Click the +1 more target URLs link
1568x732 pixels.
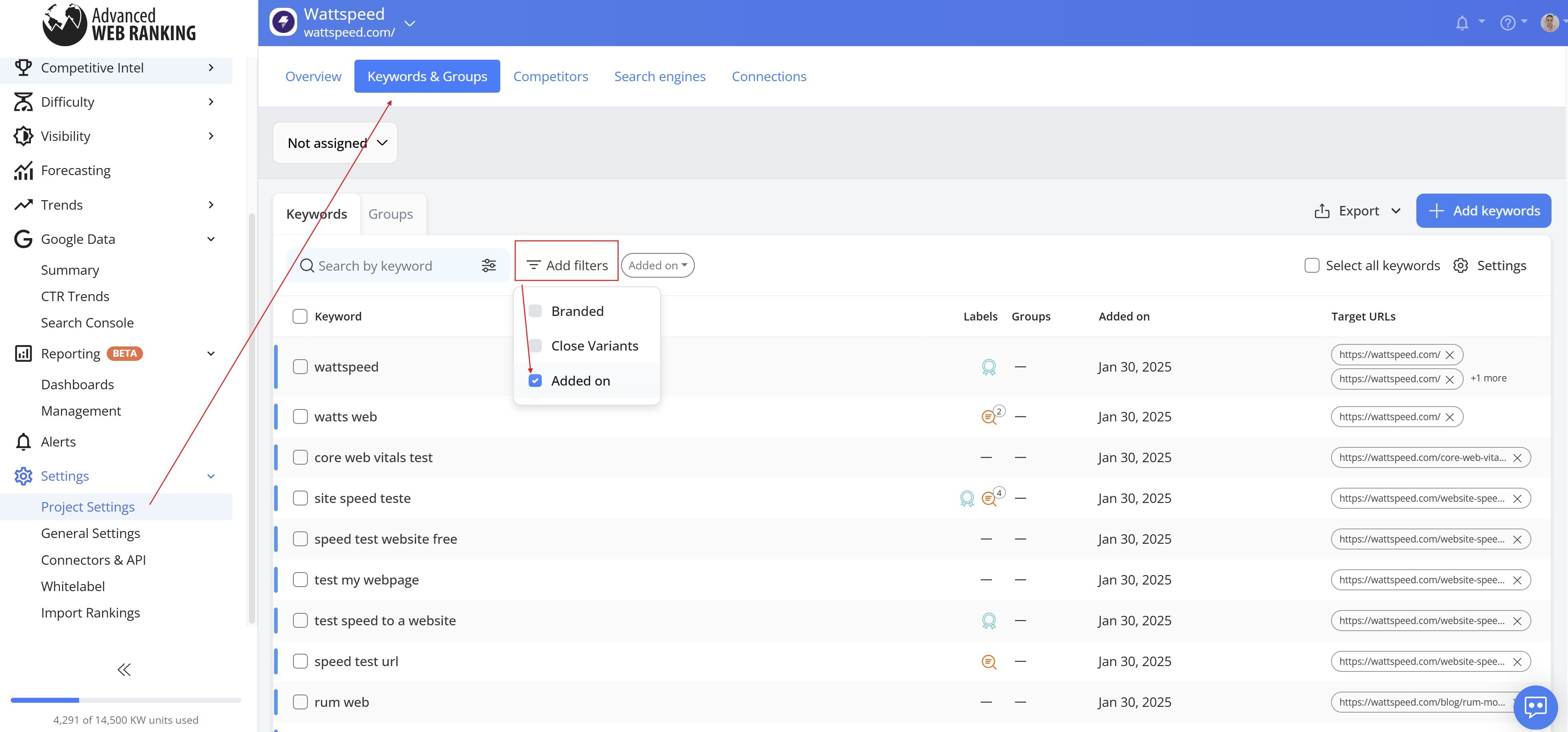tap(1488, 378)
